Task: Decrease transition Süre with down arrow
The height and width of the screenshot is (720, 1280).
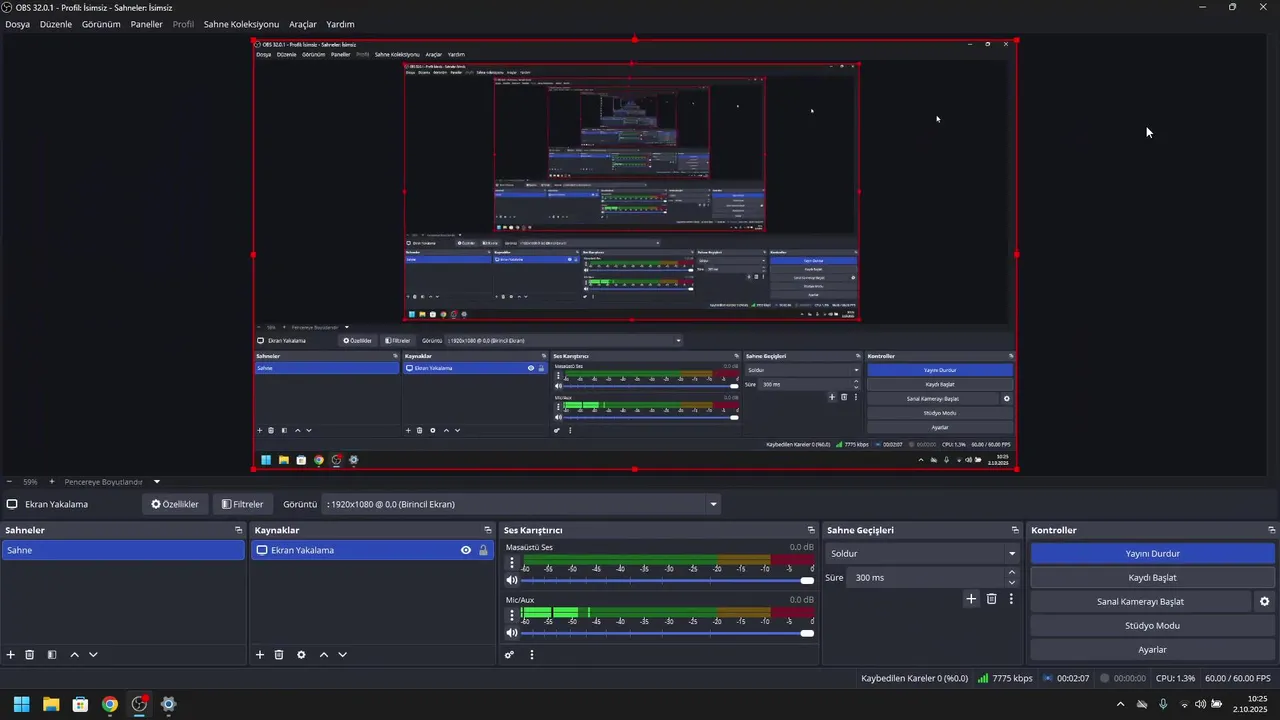Action: (1012, 583)
